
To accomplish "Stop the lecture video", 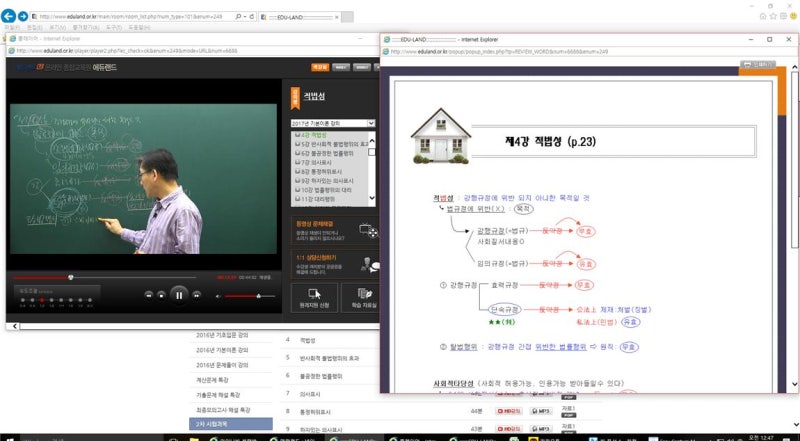I will (161, 295).
